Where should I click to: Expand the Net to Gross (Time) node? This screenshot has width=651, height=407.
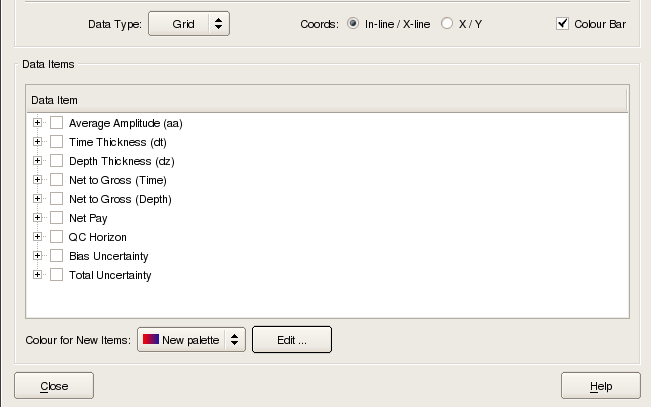38,180
